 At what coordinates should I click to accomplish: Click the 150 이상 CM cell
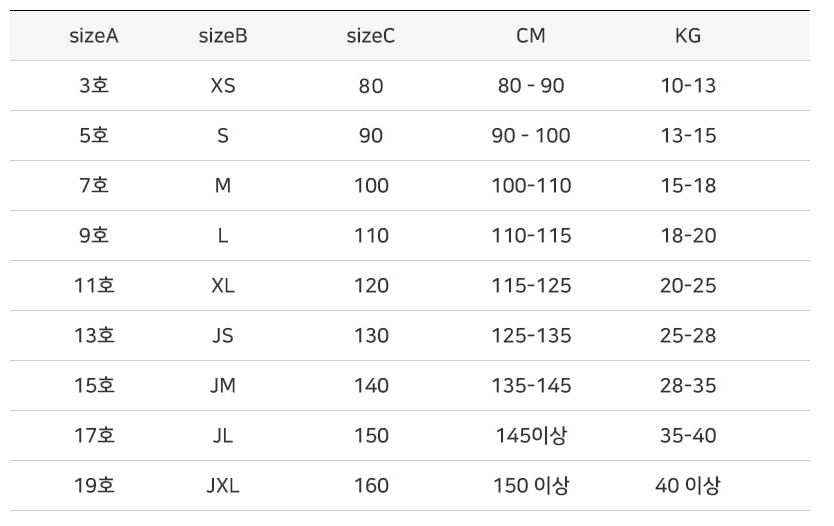[531, 487]
